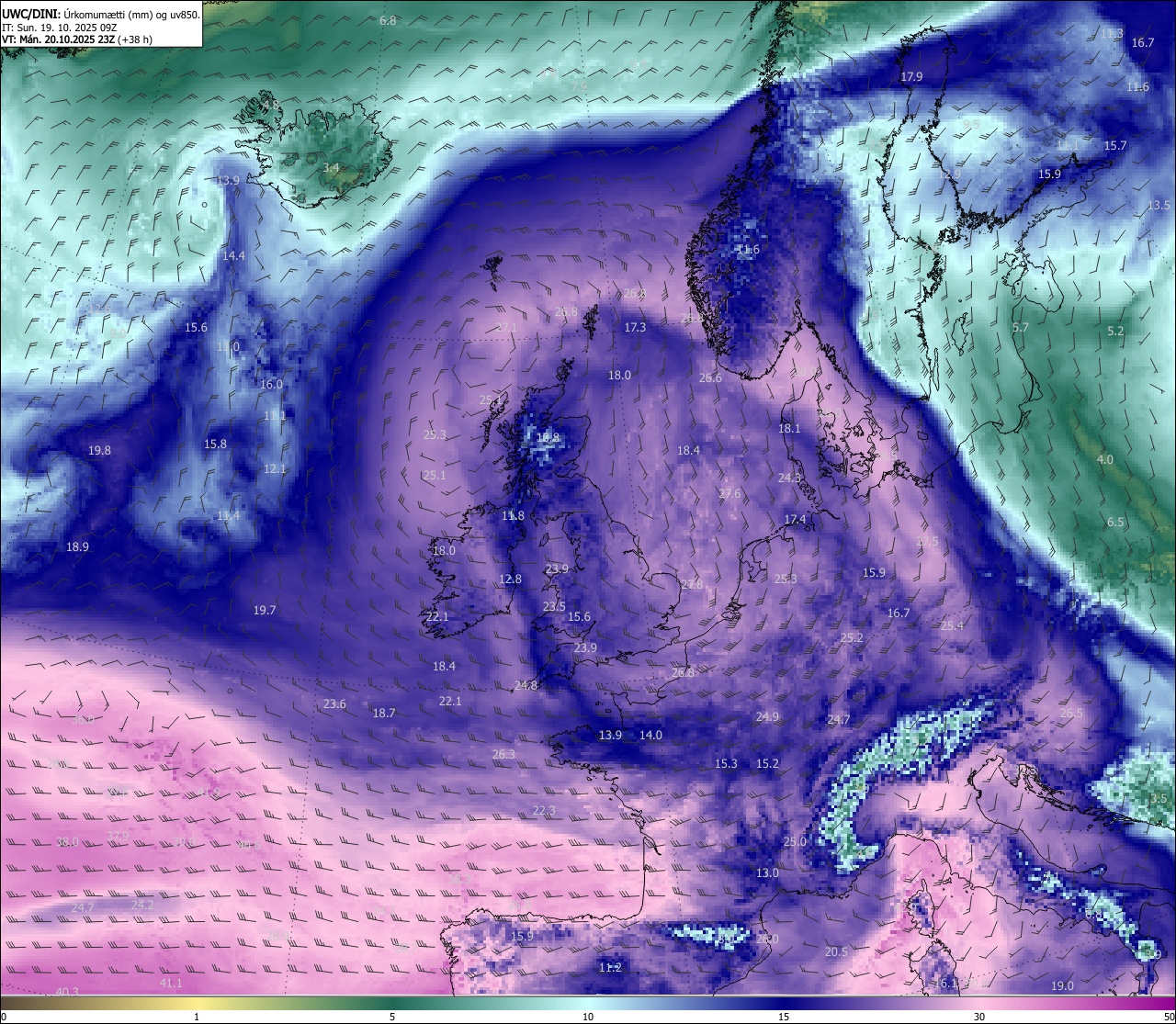The height and width of the screenshot is (1024, 1176).
Task: Click the 24.8 value near Cornwall
Action: point(526,686)
